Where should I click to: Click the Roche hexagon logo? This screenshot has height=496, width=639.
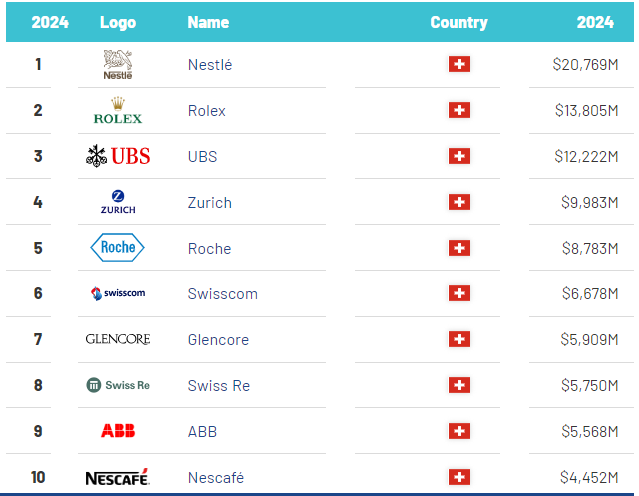click(118, 248)
